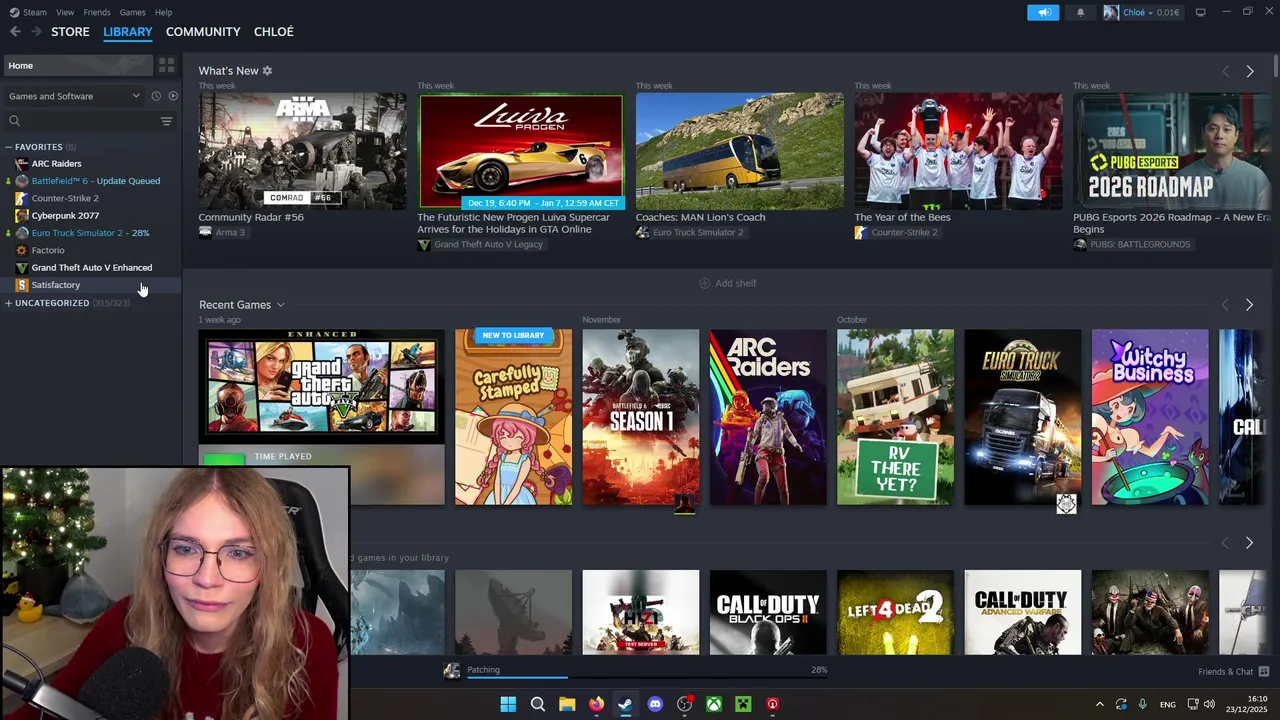This screenshot has width=1280, height=720.
Task: Open Left 4 Dead 2 game cover
Action: 895,612
